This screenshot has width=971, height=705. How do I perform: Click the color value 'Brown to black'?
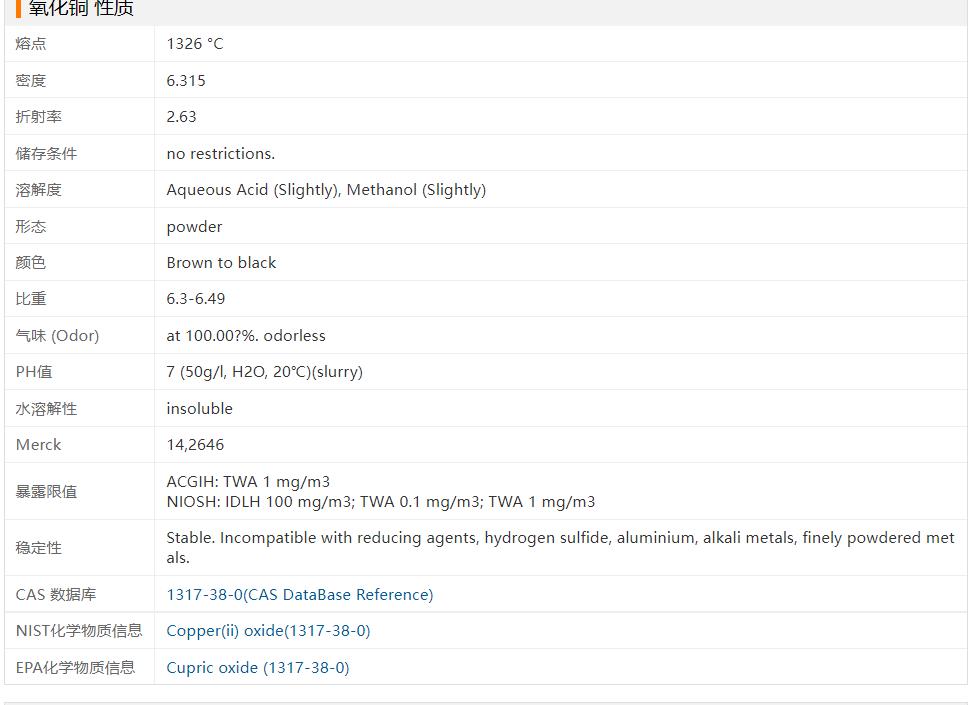tap(221, 263)
